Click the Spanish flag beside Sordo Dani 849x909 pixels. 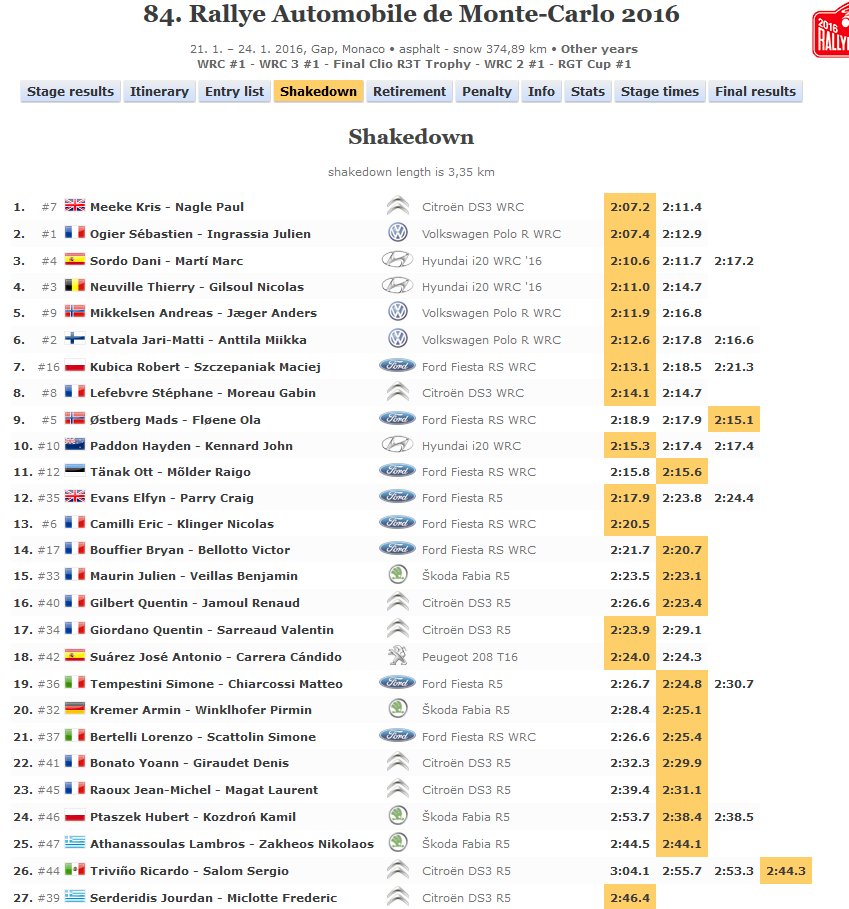point(75,259)
